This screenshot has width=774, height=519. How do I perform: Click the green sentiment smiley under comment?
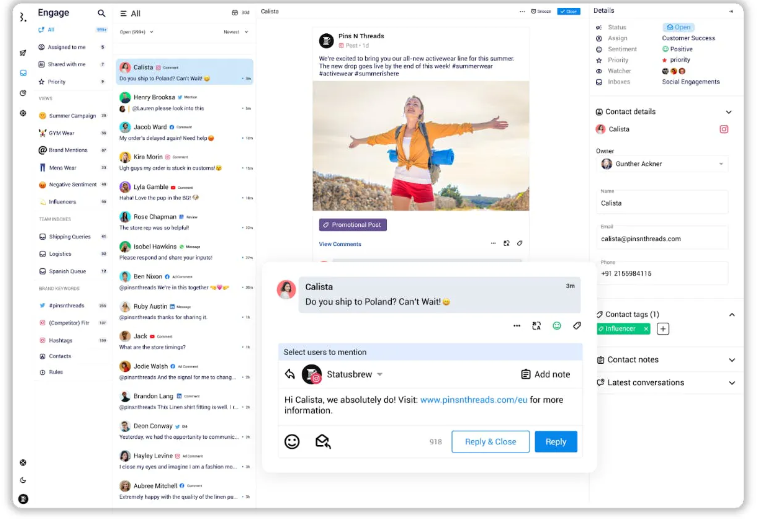(x=557, y=326)
